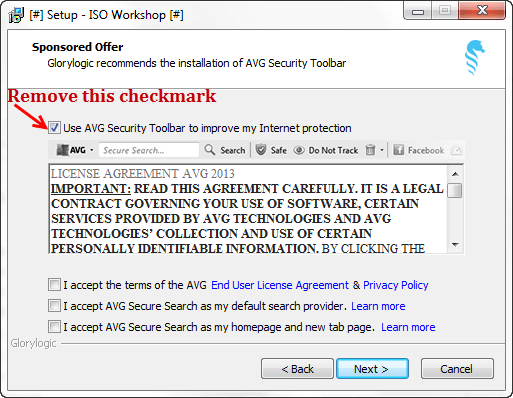This screenshot has width=513, height=398.
Task: Click the Back button
Action: [297, 369]
